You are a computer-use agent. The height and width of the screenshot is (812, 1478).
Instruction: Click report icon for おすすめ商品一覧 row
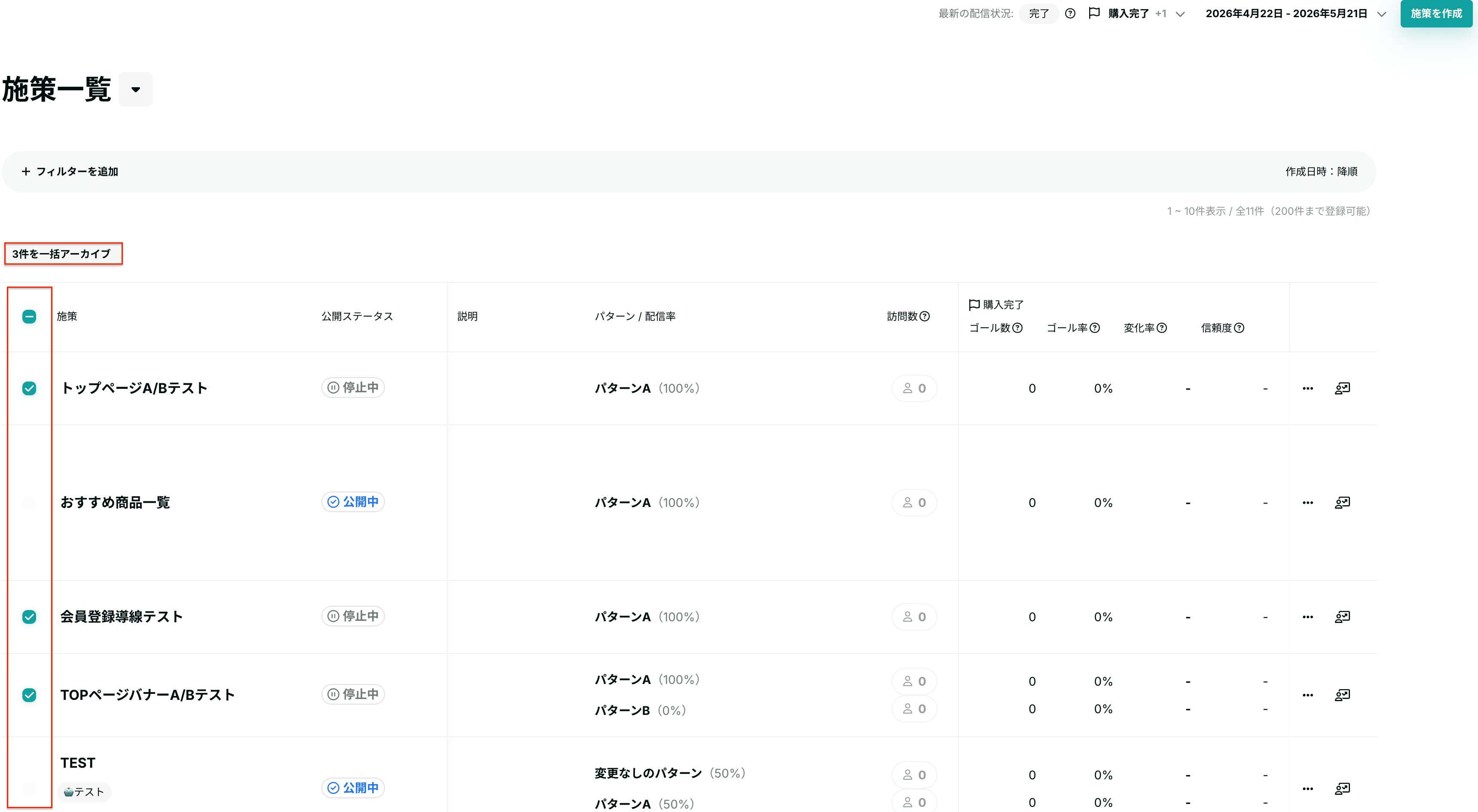[x=1343, y=503]
